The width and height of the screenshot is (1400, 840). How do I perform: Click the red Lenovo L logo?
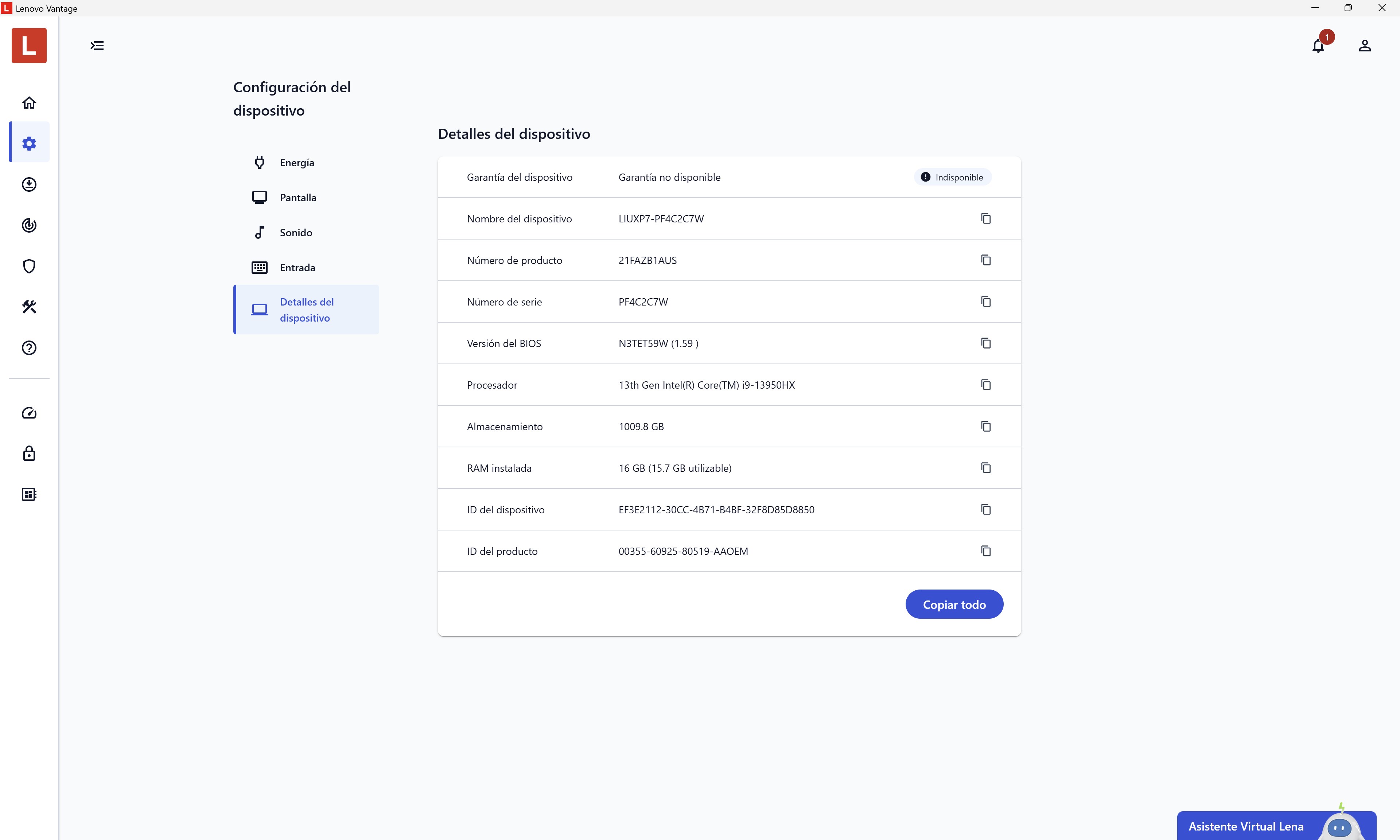click(x=29, y=45)
